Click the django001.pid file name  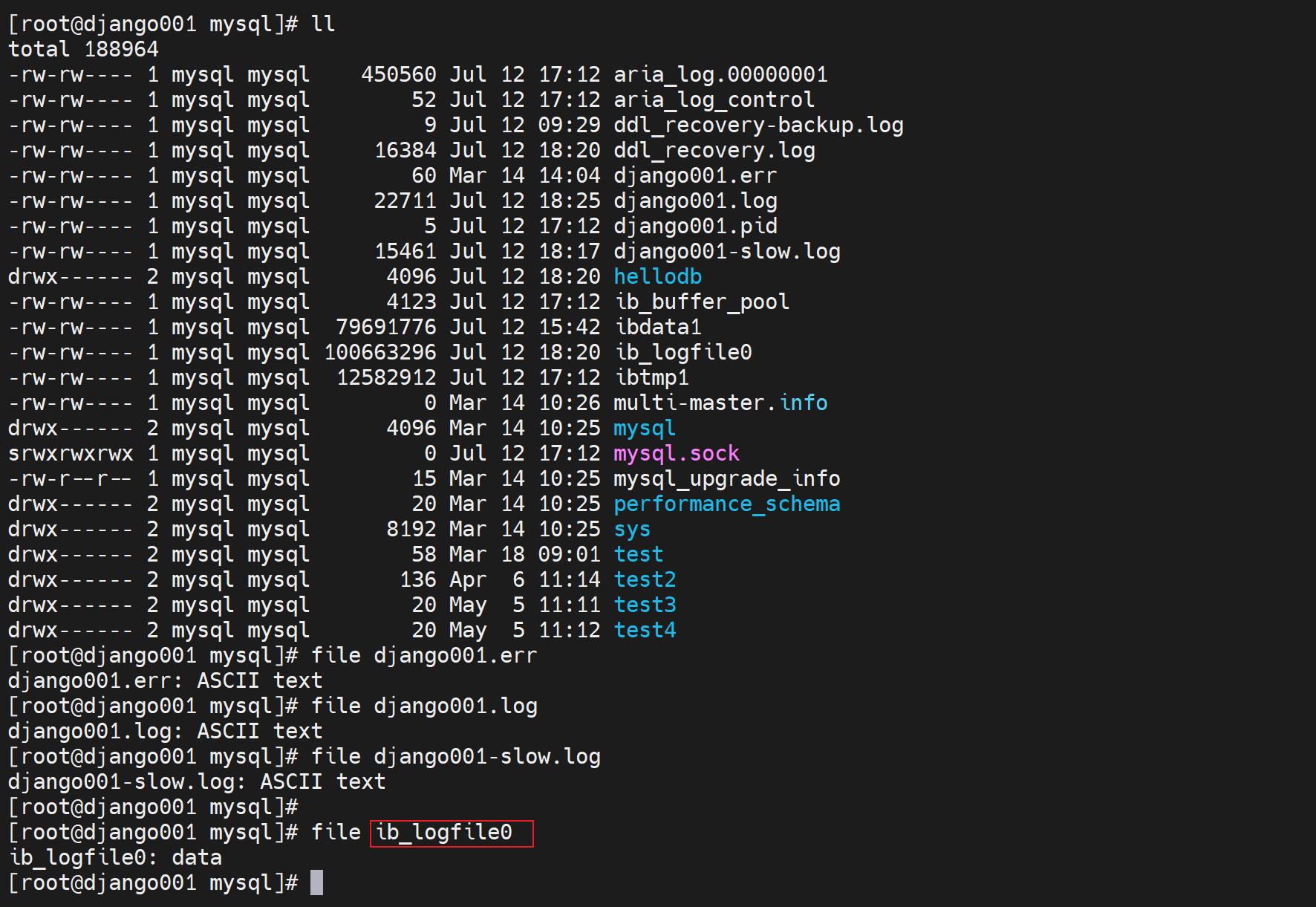coord(695,226)
